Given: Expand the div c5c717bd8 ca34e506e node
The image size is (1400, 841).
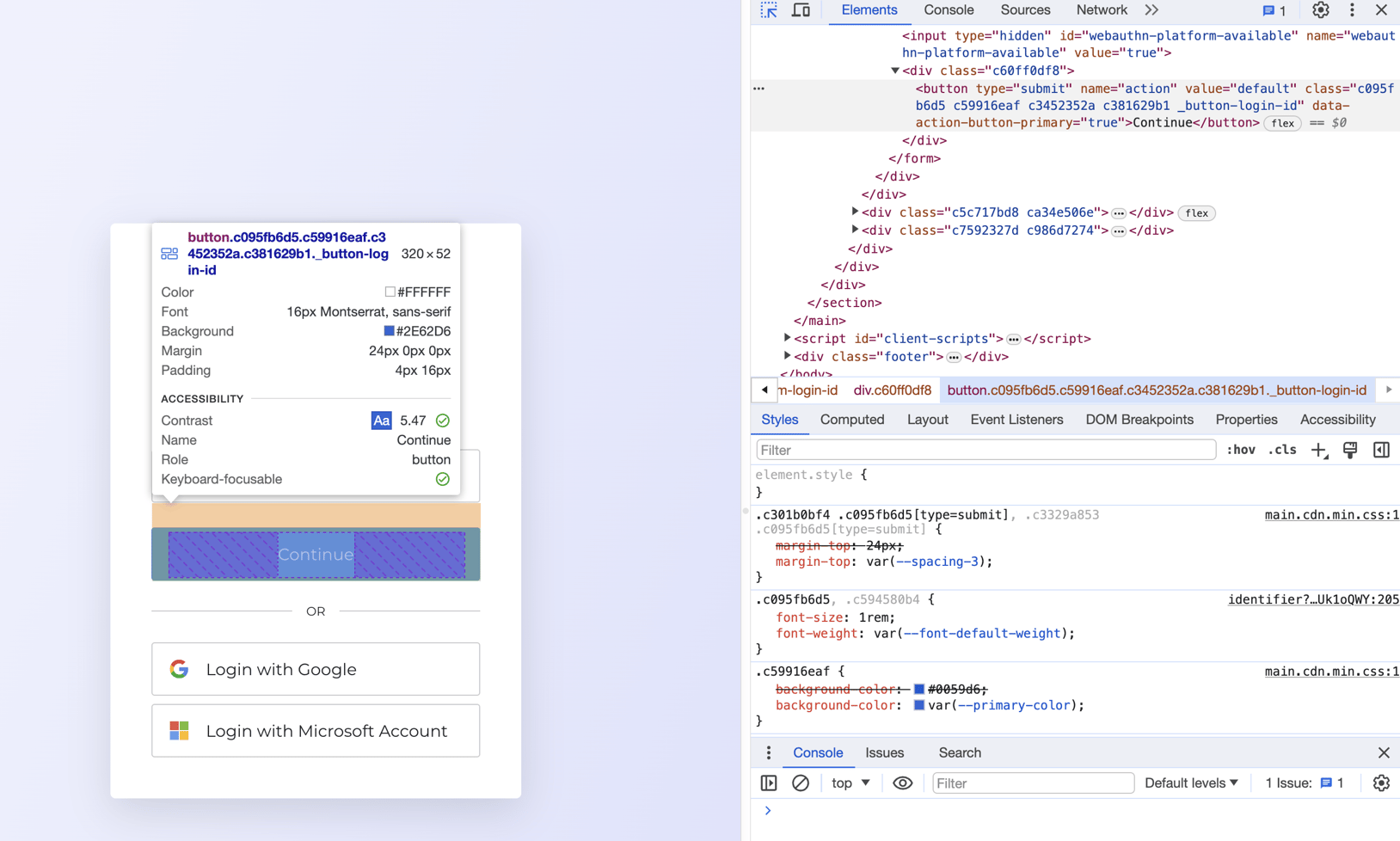Looking at the screenshot, I should click(855, 212).
